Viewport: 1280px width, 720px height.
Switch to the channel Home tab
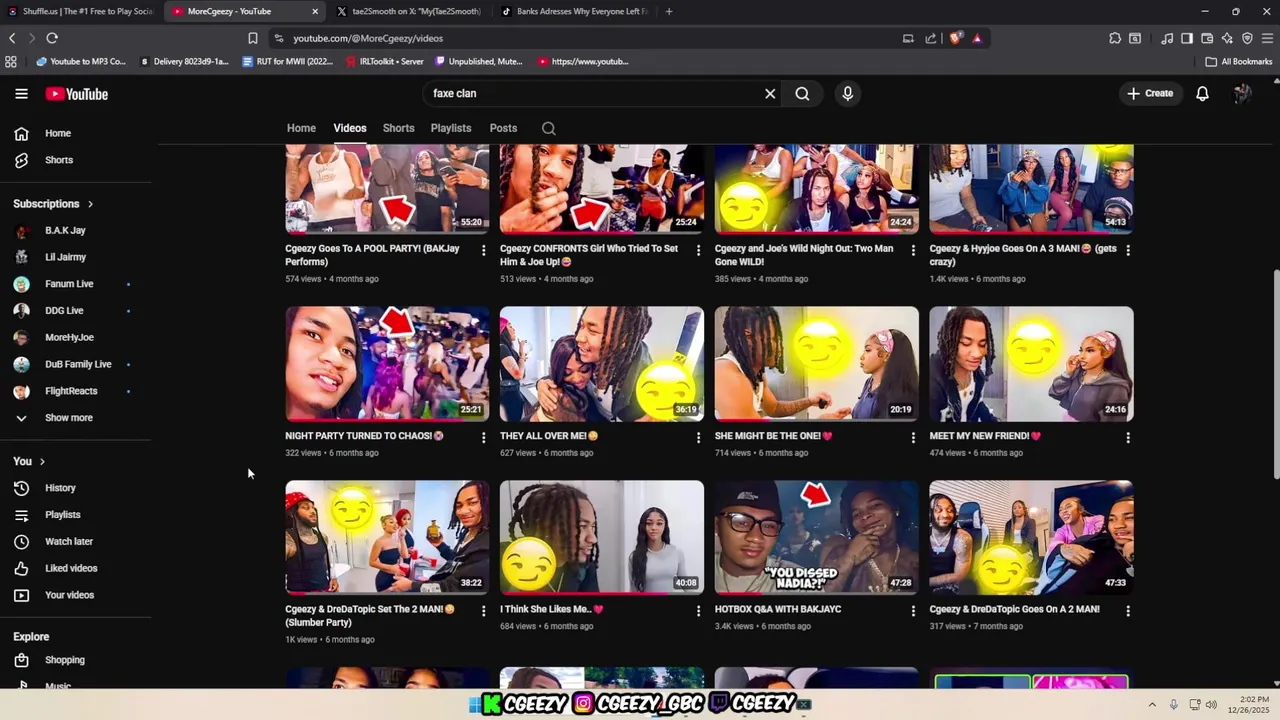click(x=301, y=128)
